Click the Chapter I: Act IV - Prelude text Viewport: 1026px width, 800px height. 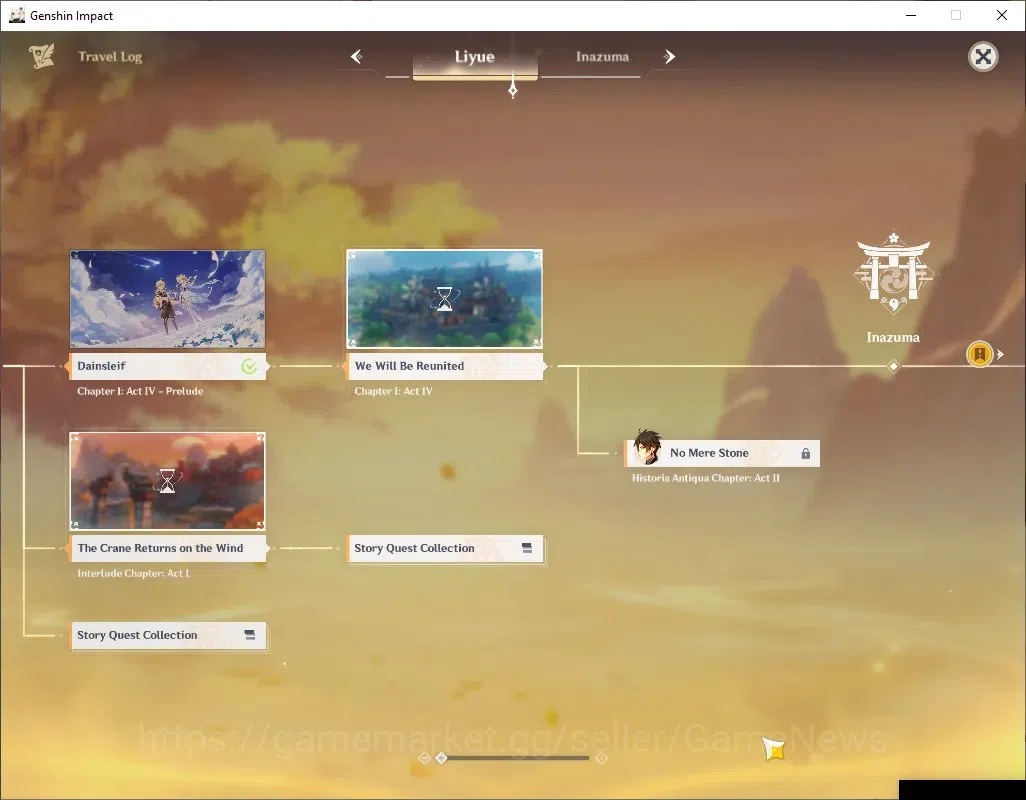point(140,391)
